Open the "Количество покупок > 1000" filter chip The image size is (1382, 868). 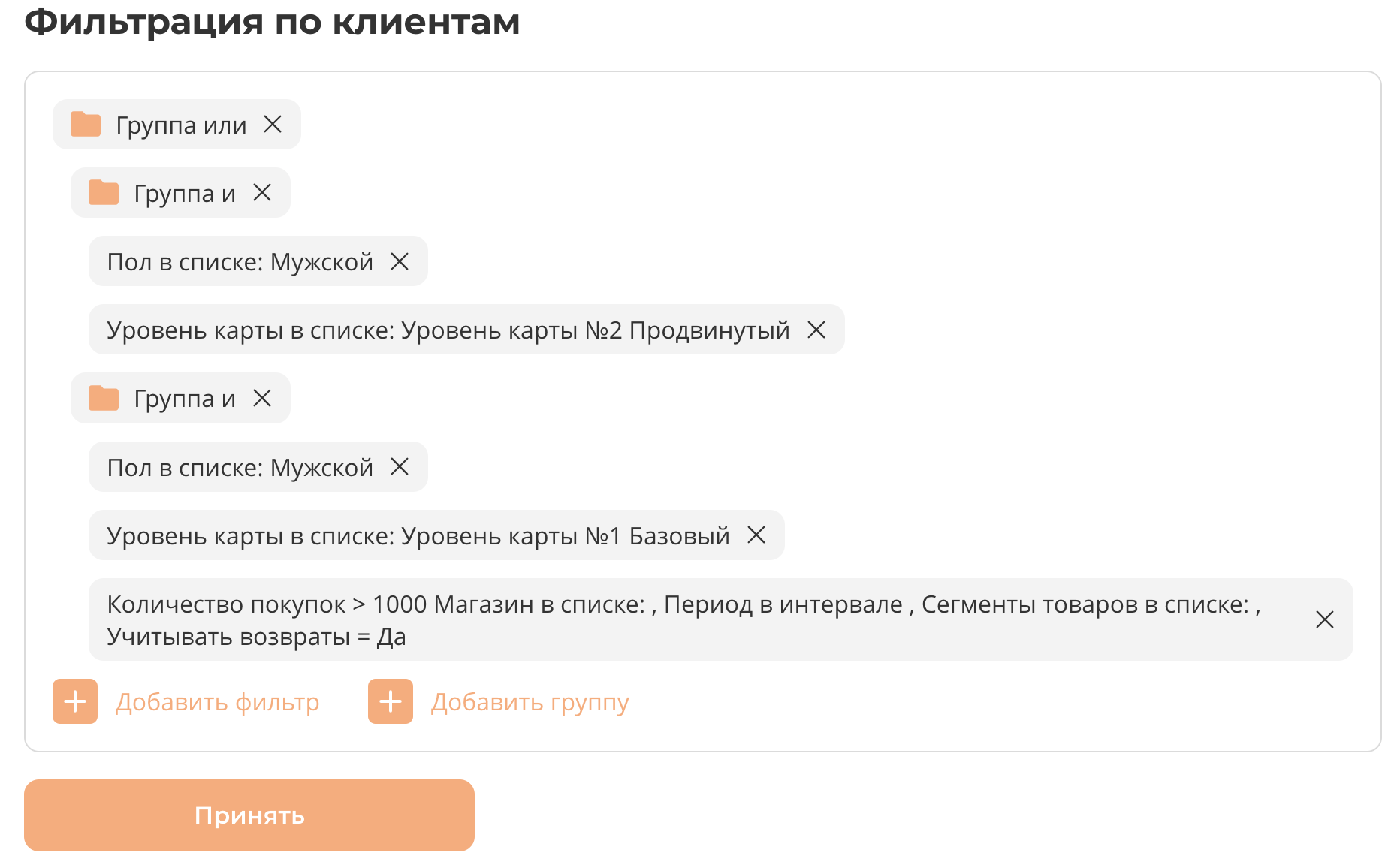(x=676, y=619)
